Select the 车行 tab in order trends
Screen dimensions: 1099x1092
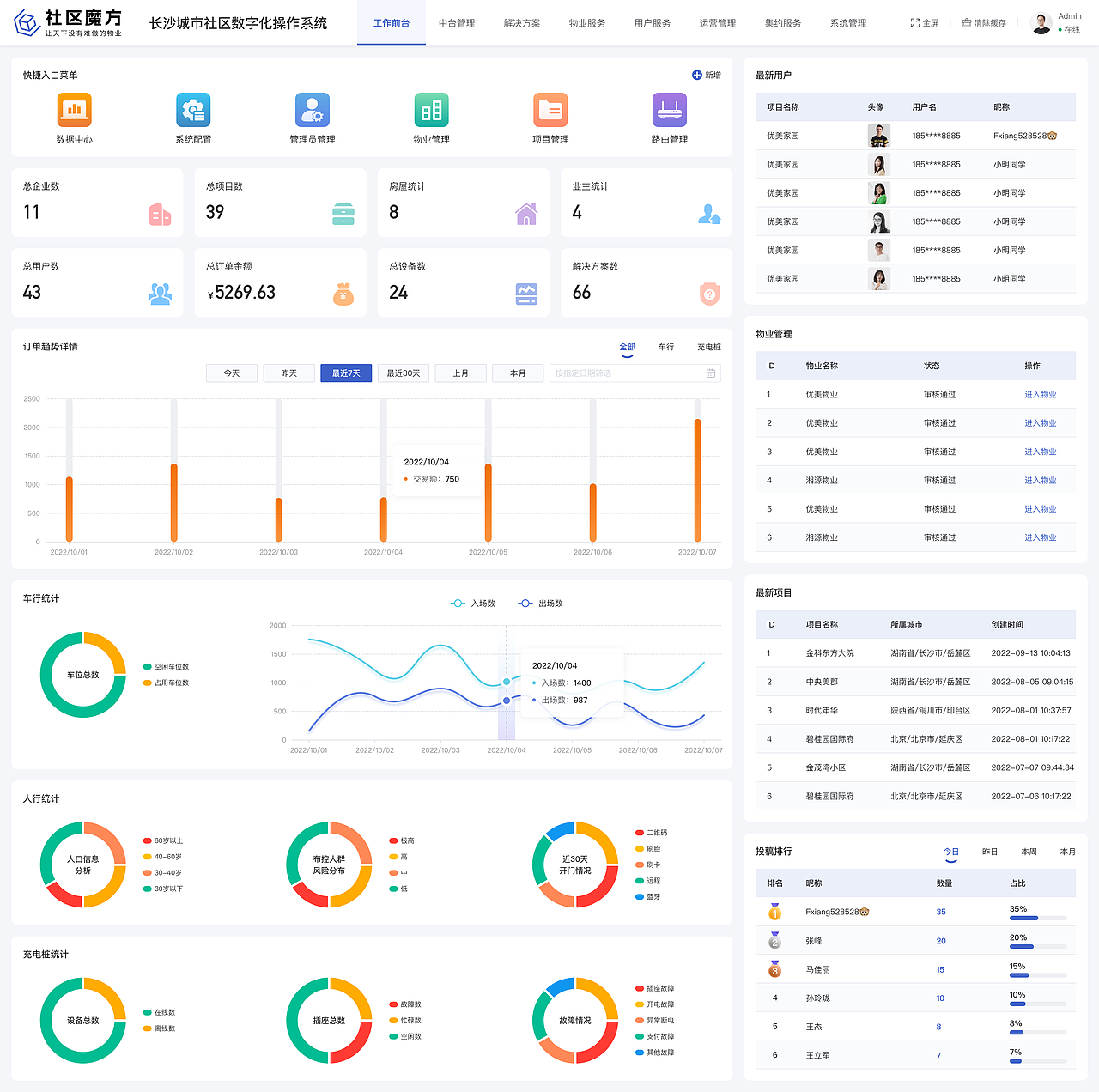(x=666, y=347)
